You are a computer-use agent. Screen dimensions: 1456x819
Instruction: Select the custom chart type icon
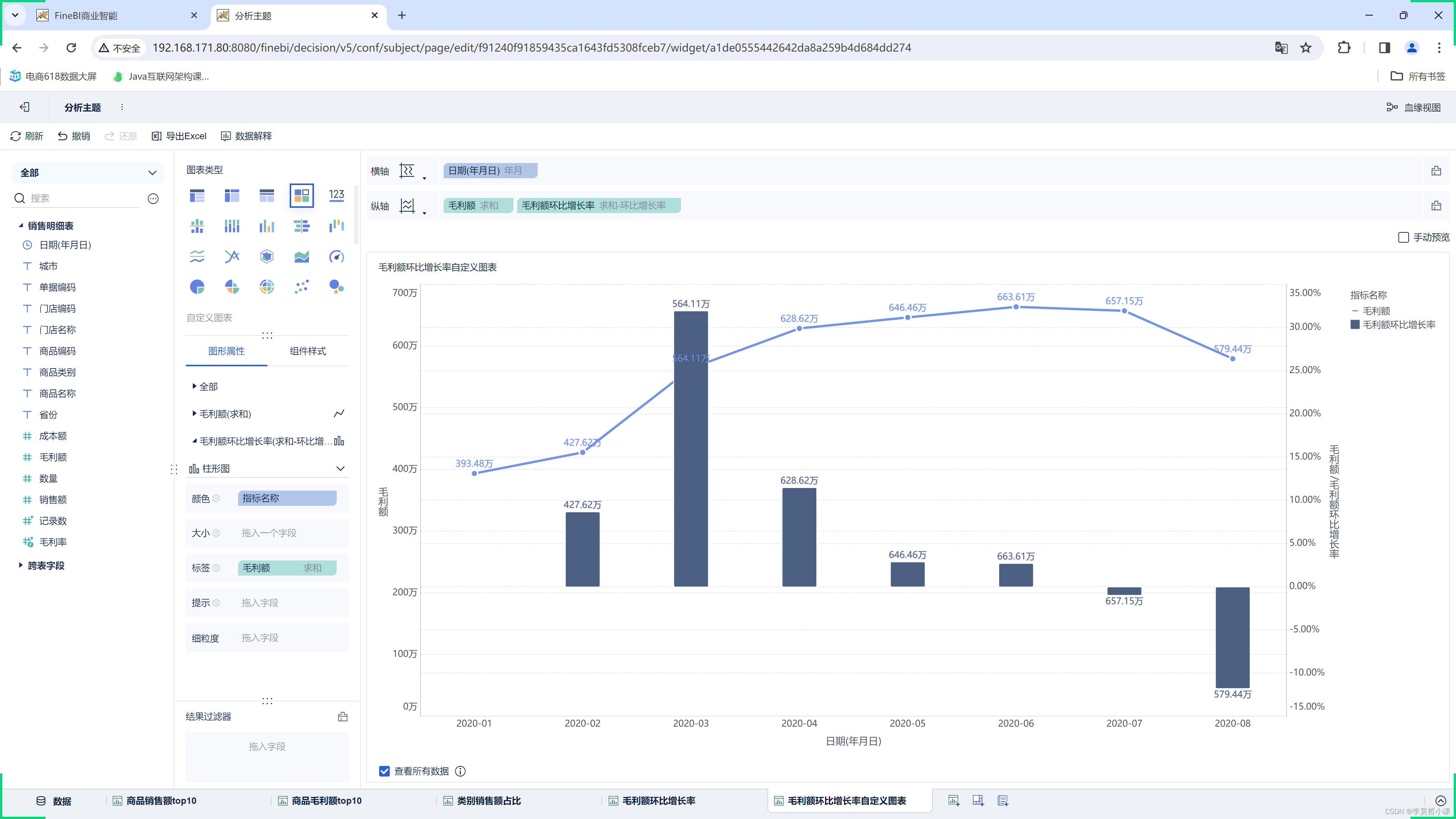click(x=301, y=196)
